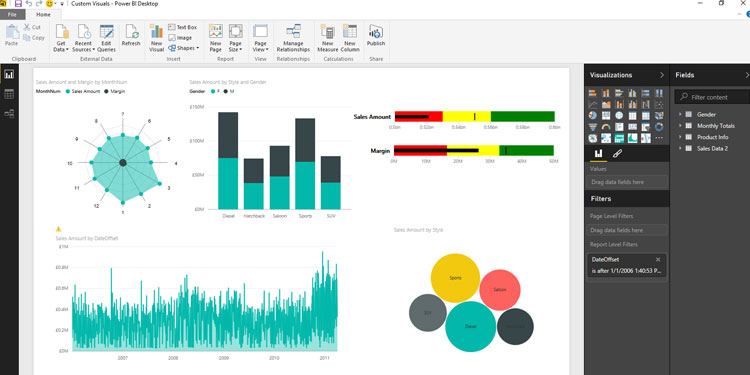Viewport: 750px width, 375px height.
Task: Click the Sports bubble in chart
Action: tap(455, 278)
